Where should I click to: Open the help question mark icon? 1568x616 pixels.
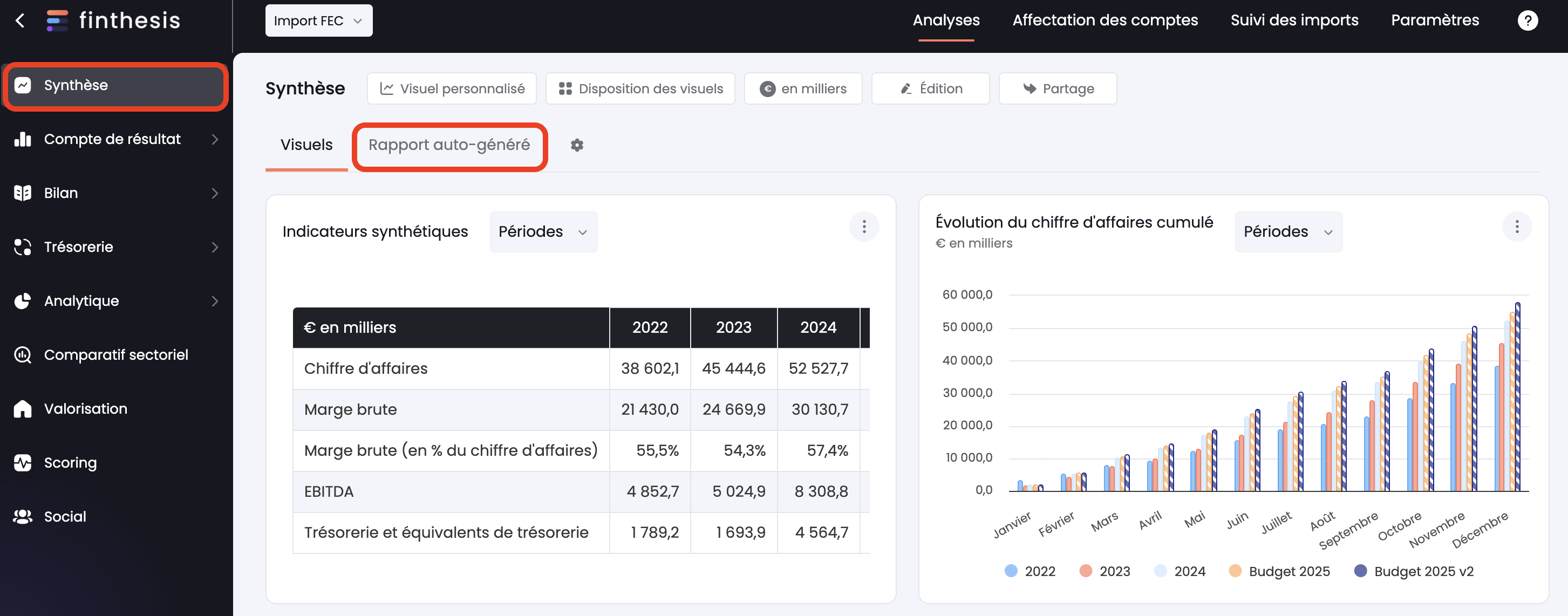1527,20
